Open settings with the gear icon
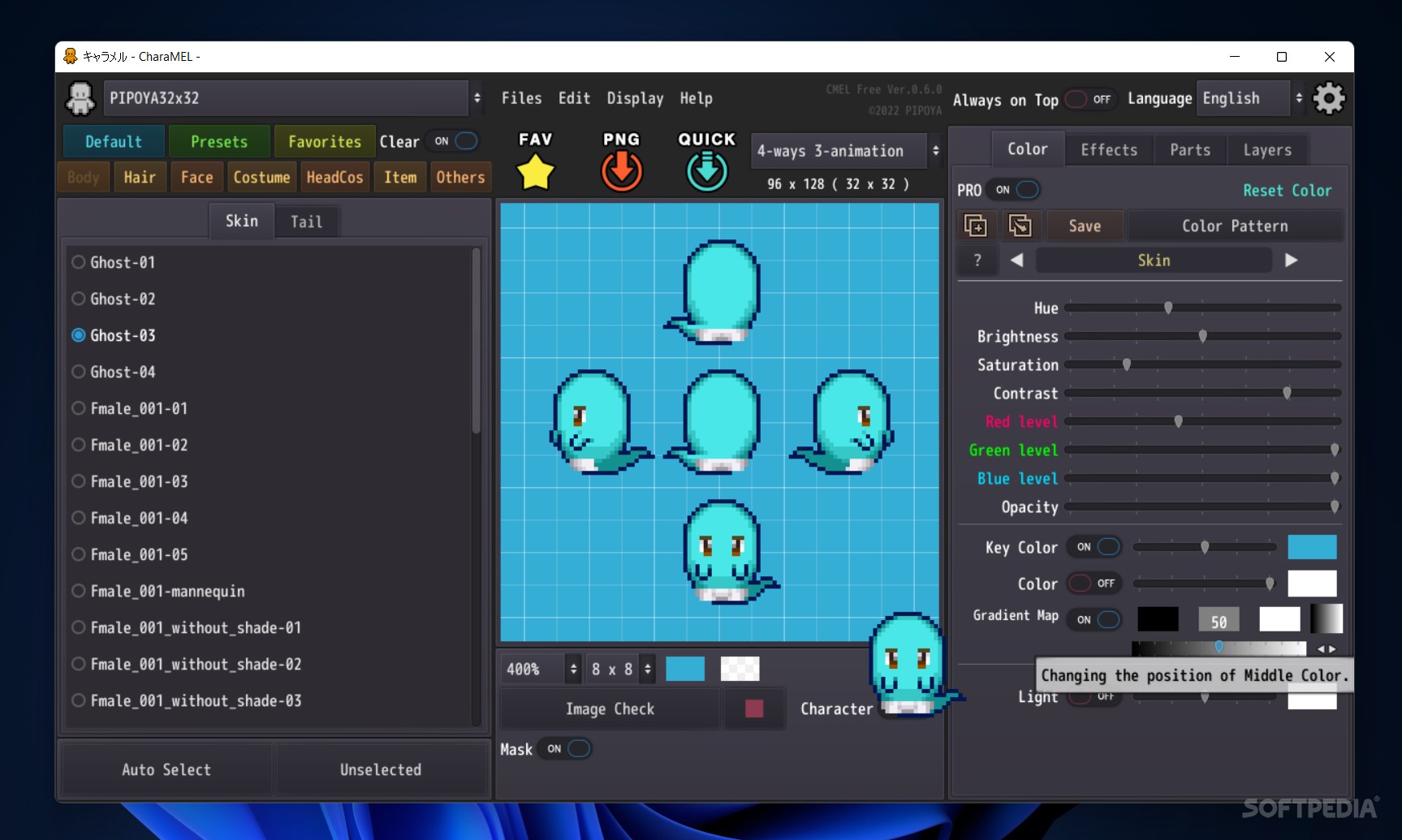Image resolution: width=1402 pixels, height=840 pixels. pos(1329,99)
